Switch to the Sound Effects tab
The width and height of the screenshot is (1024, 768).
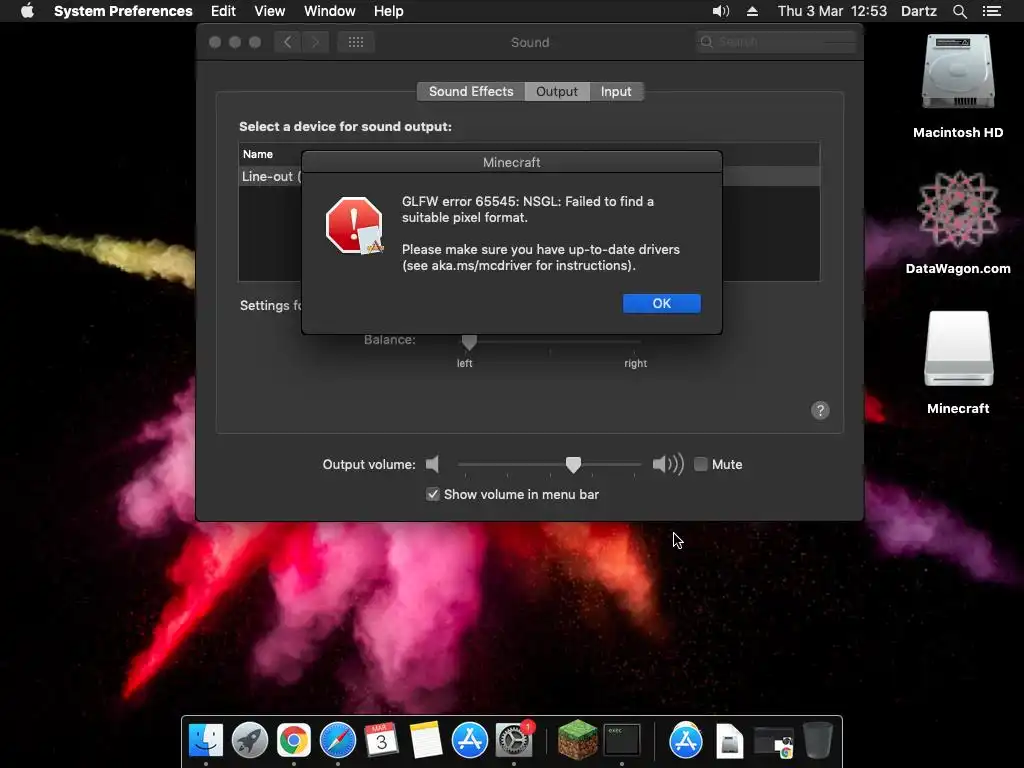click(x=471, y=91)
